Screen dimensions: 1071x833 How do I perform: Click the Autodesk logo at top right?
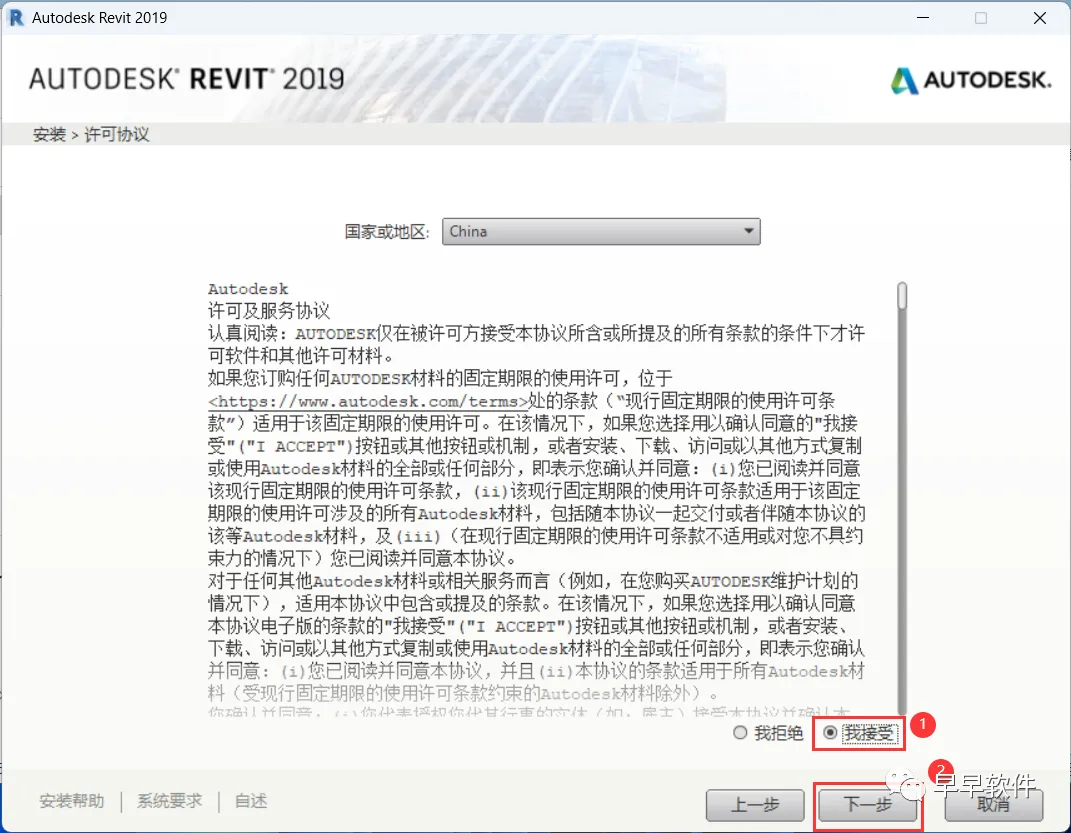tap(970, 81)
